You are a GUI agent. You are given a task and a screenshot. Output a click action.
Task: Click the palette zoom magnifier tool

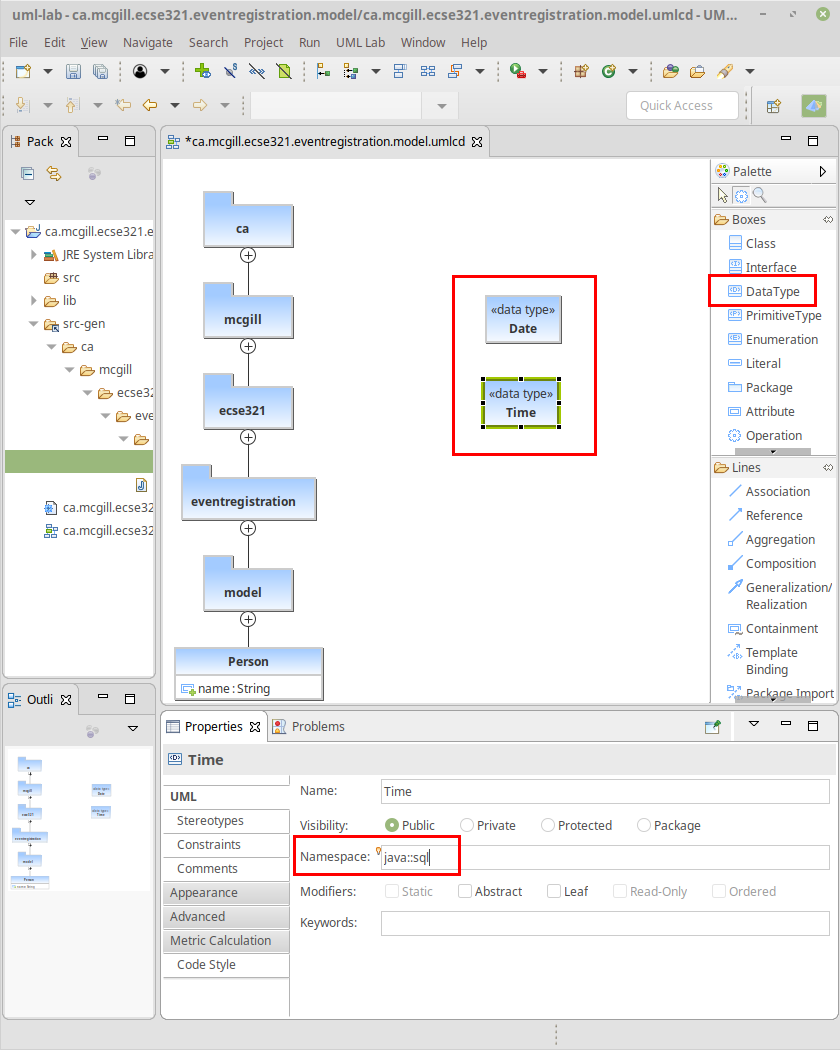(760, 195)
